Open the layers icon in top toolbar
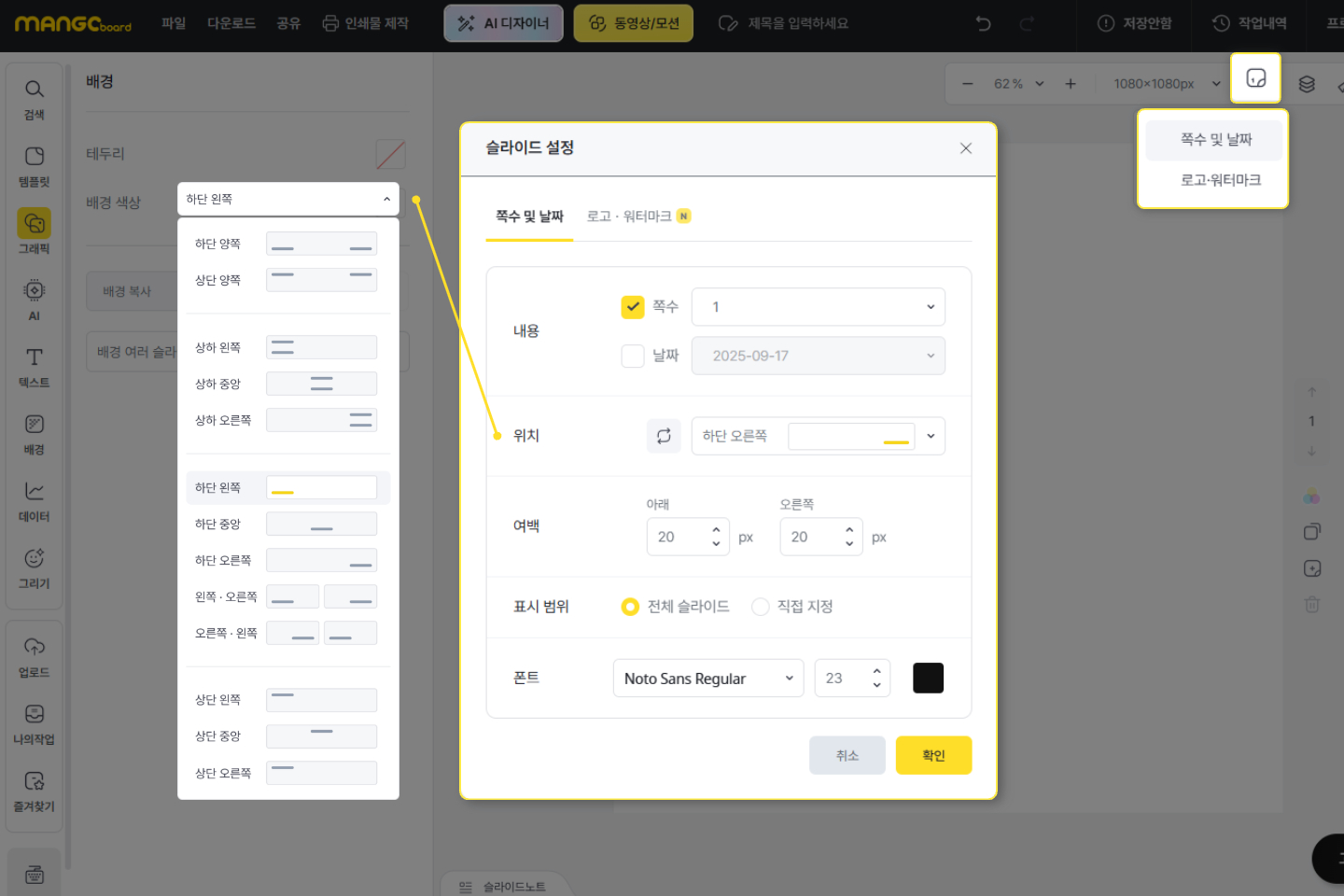Viewport: 1344px width, 896px height. pyautogui.click(x=1307, y=84)
